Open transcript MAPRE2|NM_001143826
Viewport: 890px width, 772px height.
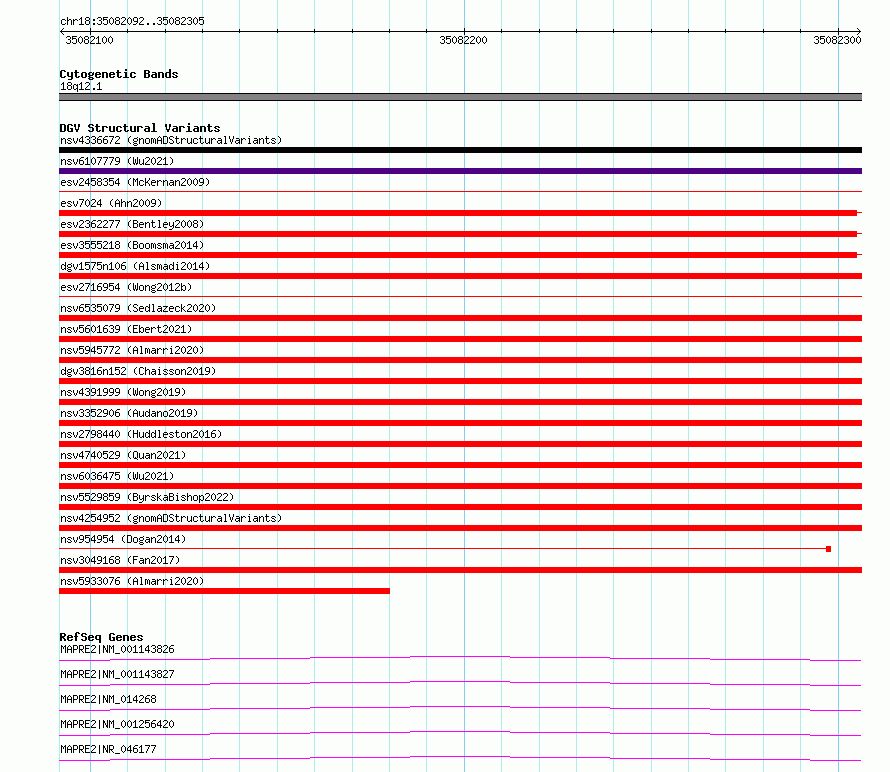117,649
